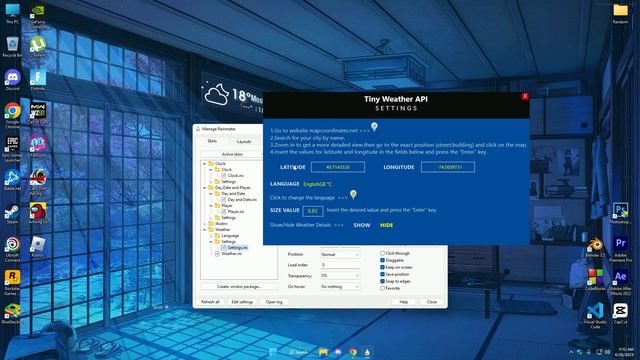This screenshot has height=360, width=640.
Task: Open the Active skins dropdown button
Action: tap(232, 154)
